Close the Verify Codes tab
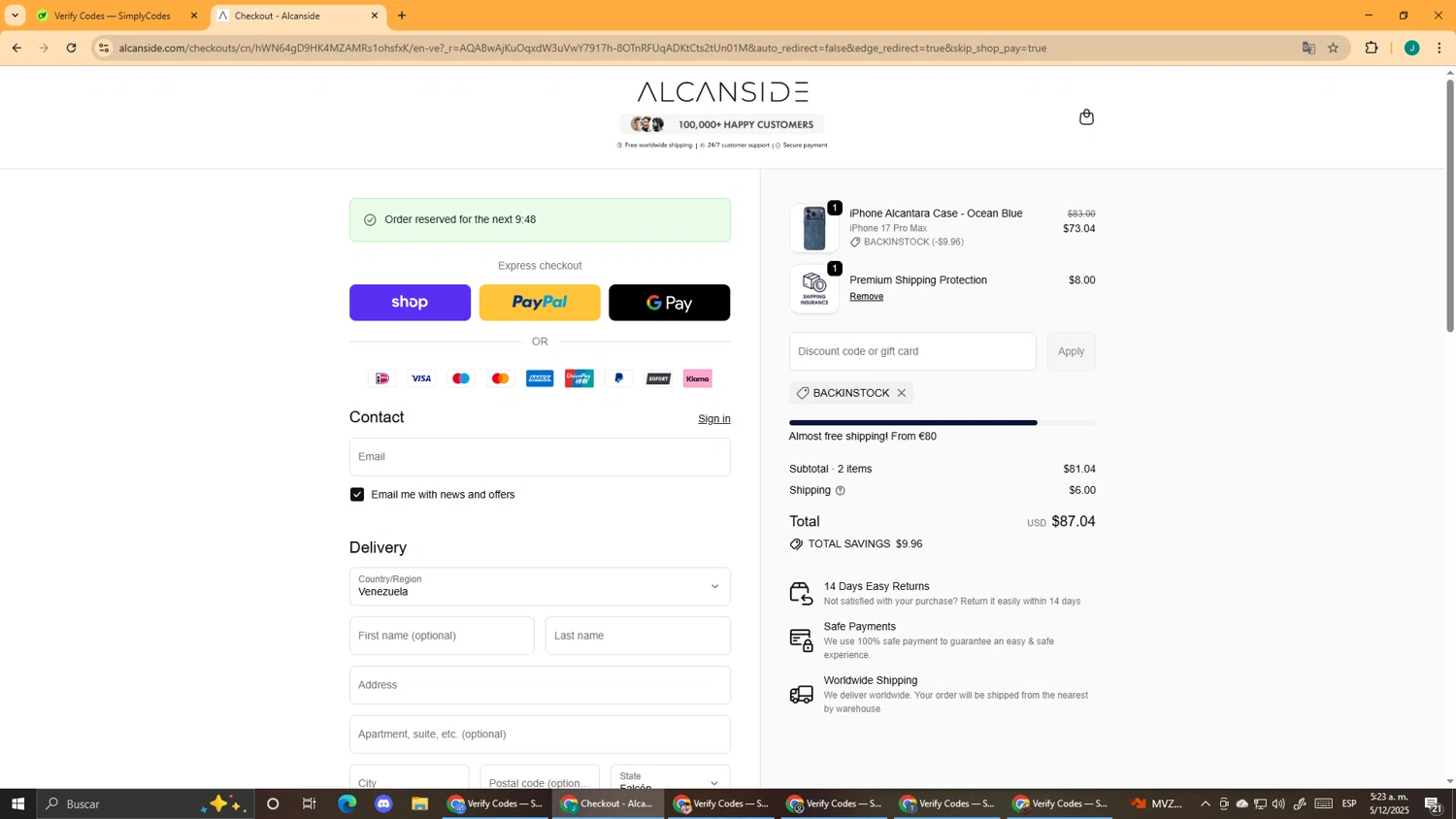This screenshot has width=1456, height=819. pos(194,16)
